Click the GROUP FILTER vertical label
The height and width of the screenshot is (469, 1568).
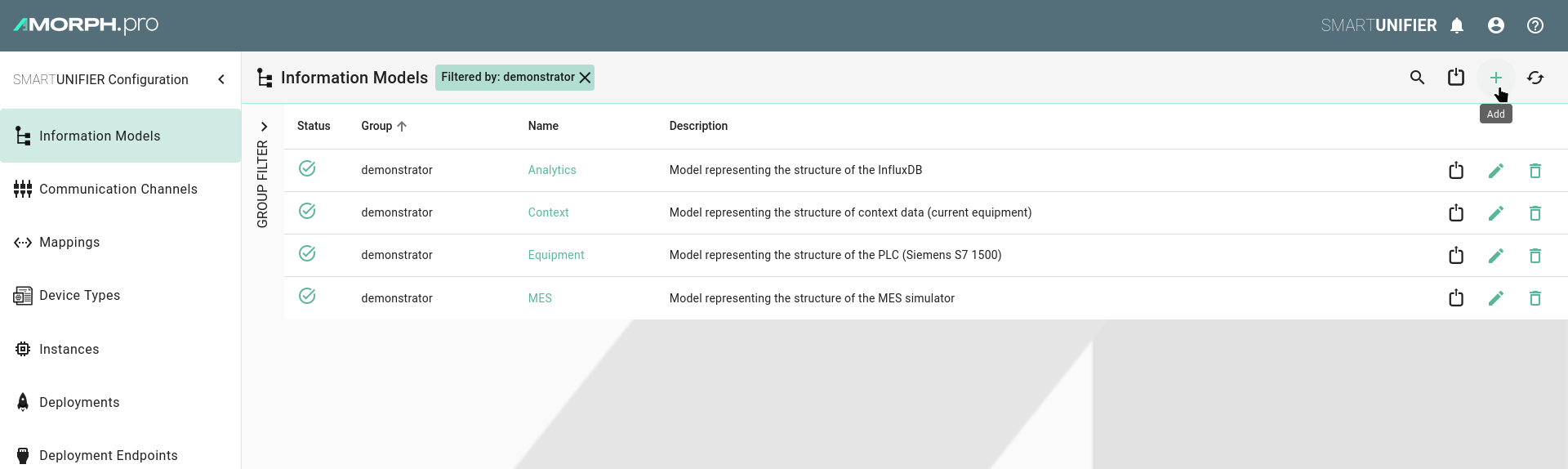pos(262,184)
